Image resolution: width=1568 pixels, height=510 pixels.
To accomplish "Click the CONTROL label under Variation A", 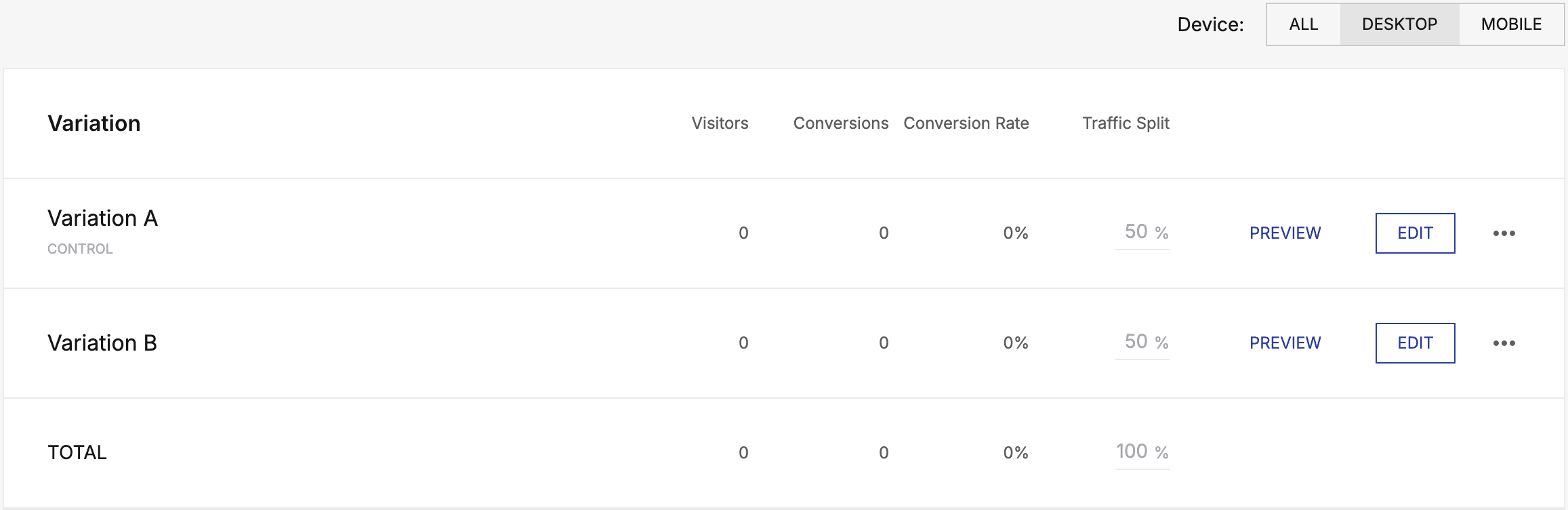I will click(80, 249).
